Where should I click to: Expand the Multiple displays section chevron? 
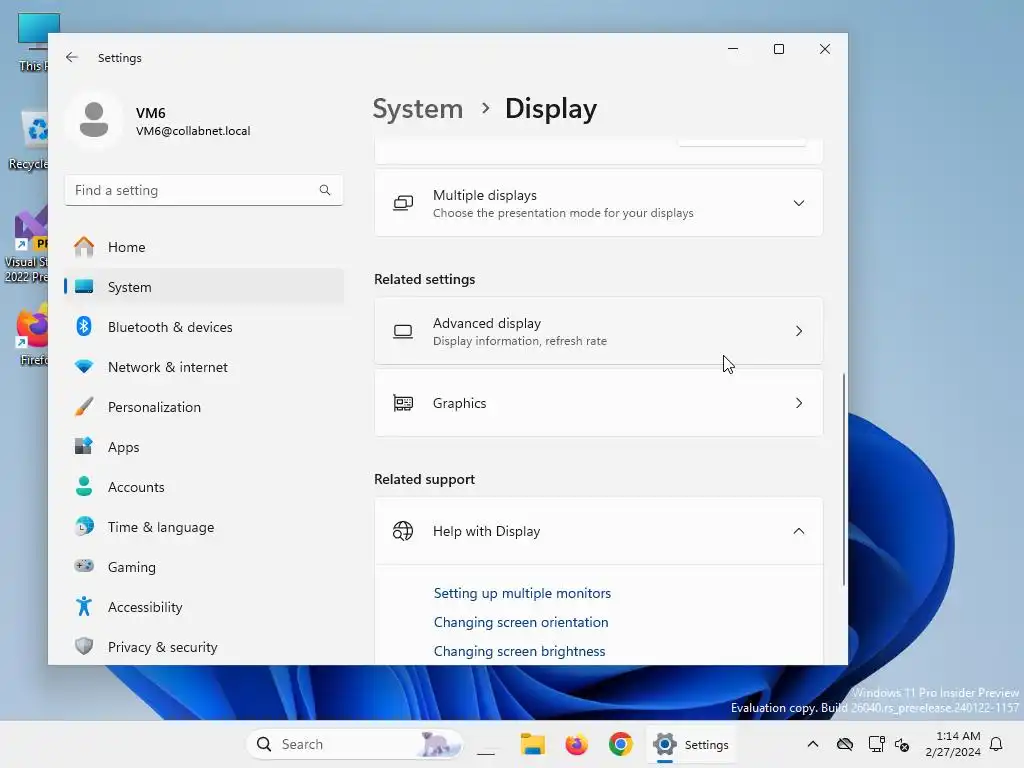[799, 203]
